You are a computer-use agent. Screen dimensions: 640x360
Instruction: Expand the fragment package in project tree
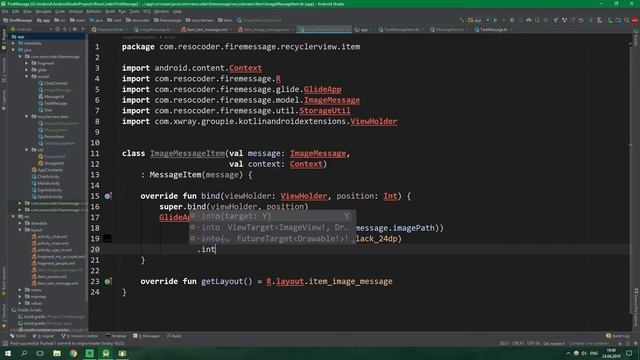pos(27,63)
